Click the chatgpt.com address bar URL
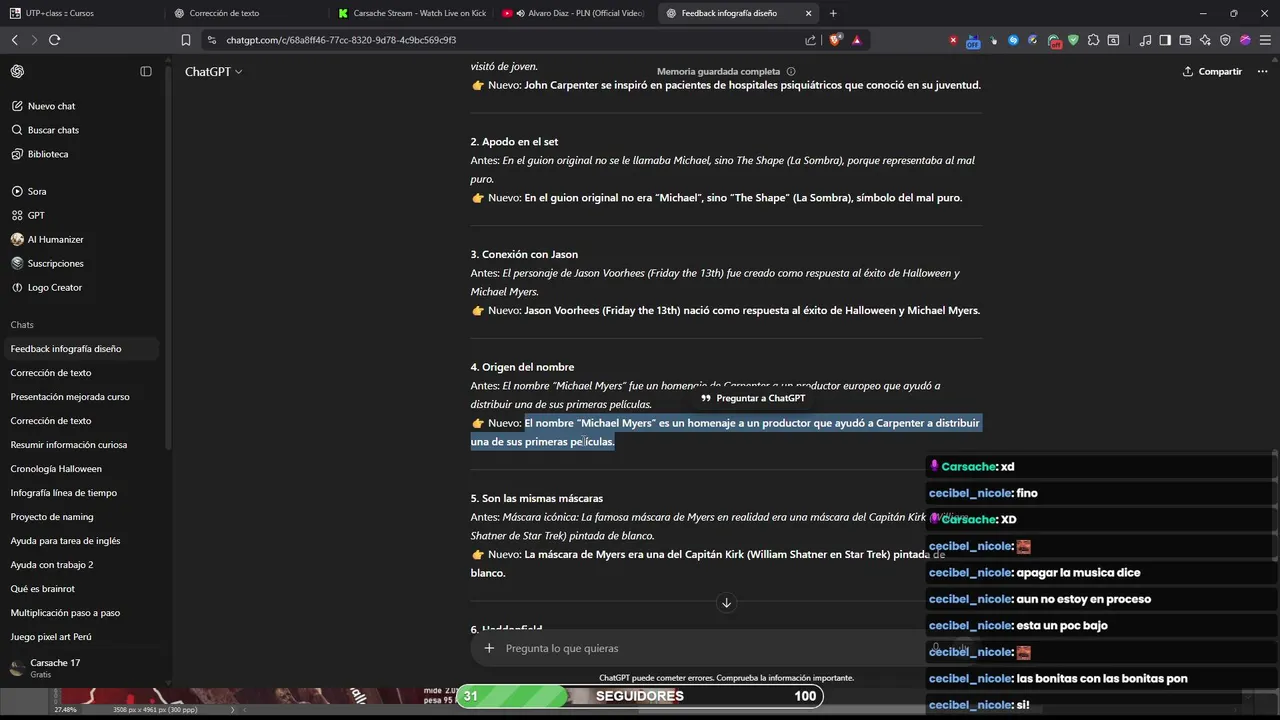Image resolution: width=1280 pixels, height=720 pixels. coord(341,40)
